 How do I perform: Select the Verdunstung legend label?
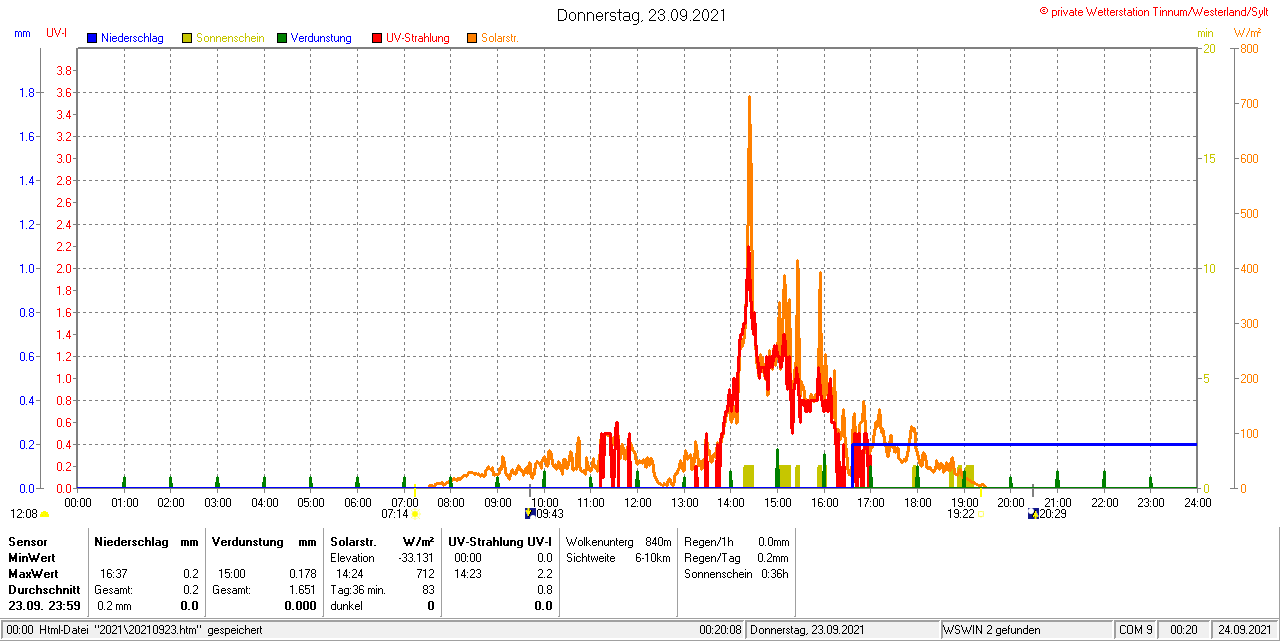(321, 38)
